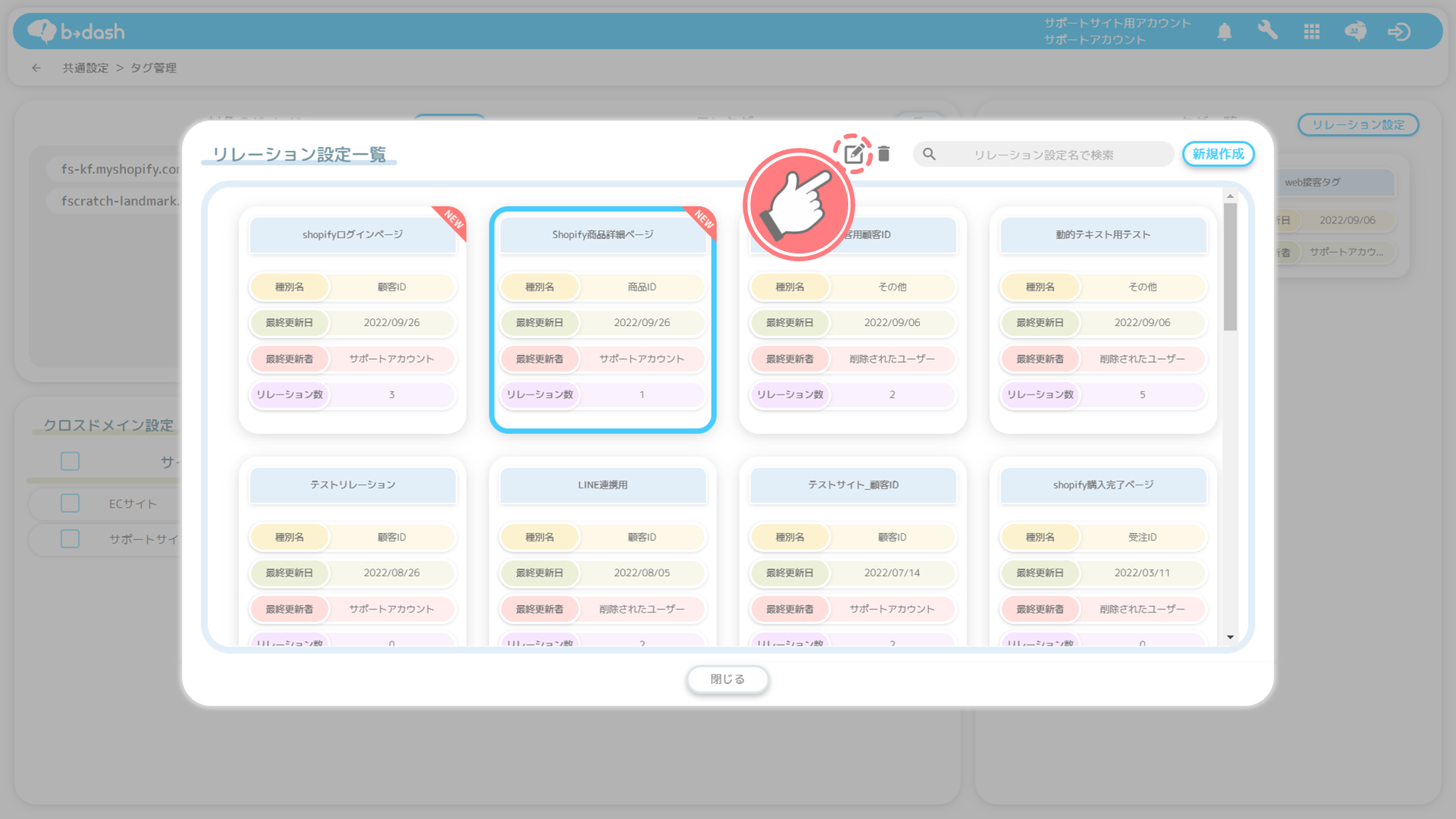Click the クロスドメイン設定 section heading
1456x819 pixels.
pos(109,425)
